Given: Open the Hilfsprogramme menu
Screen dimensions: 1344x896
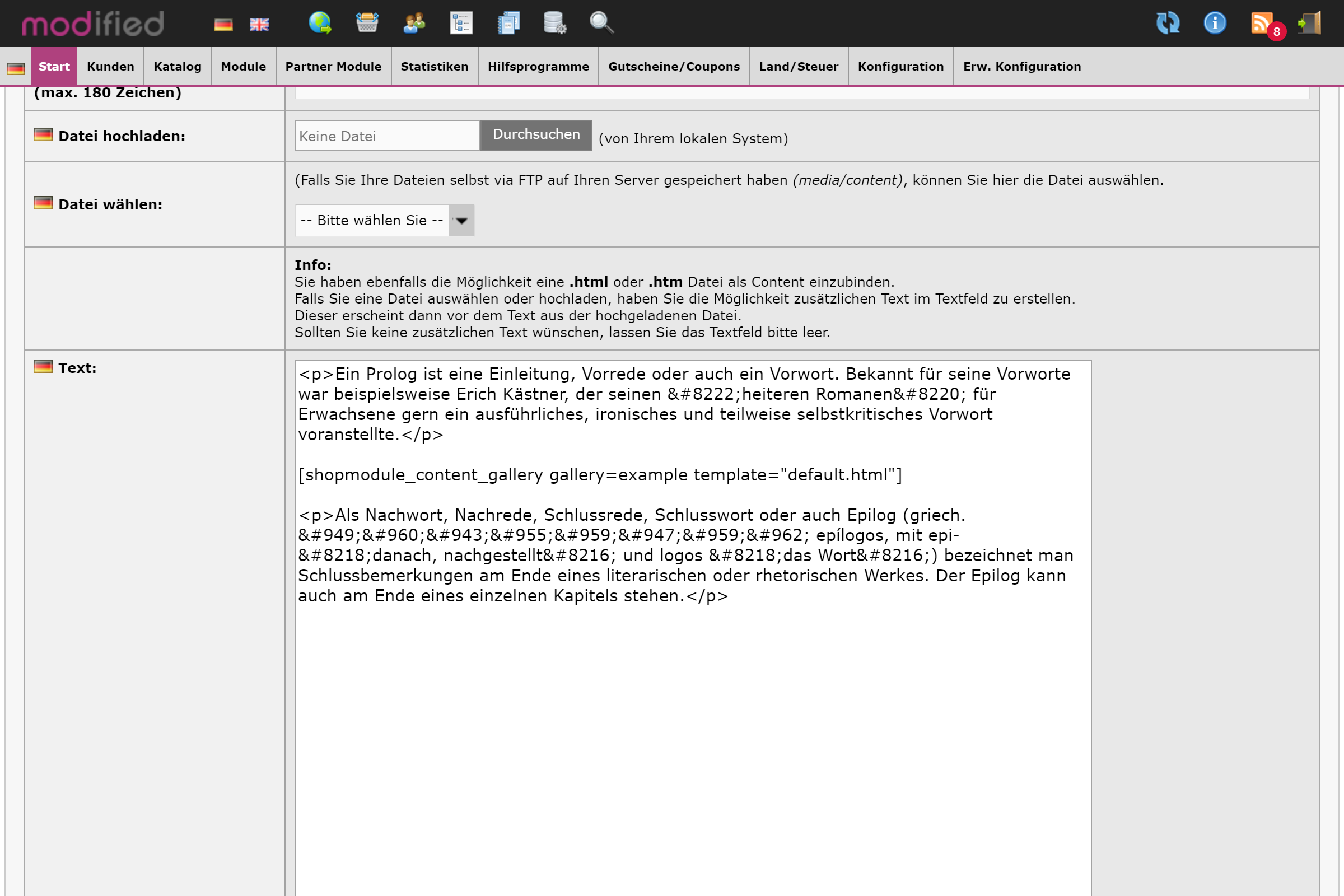Looking at the screenshot, I should click(x=538, y=66).
